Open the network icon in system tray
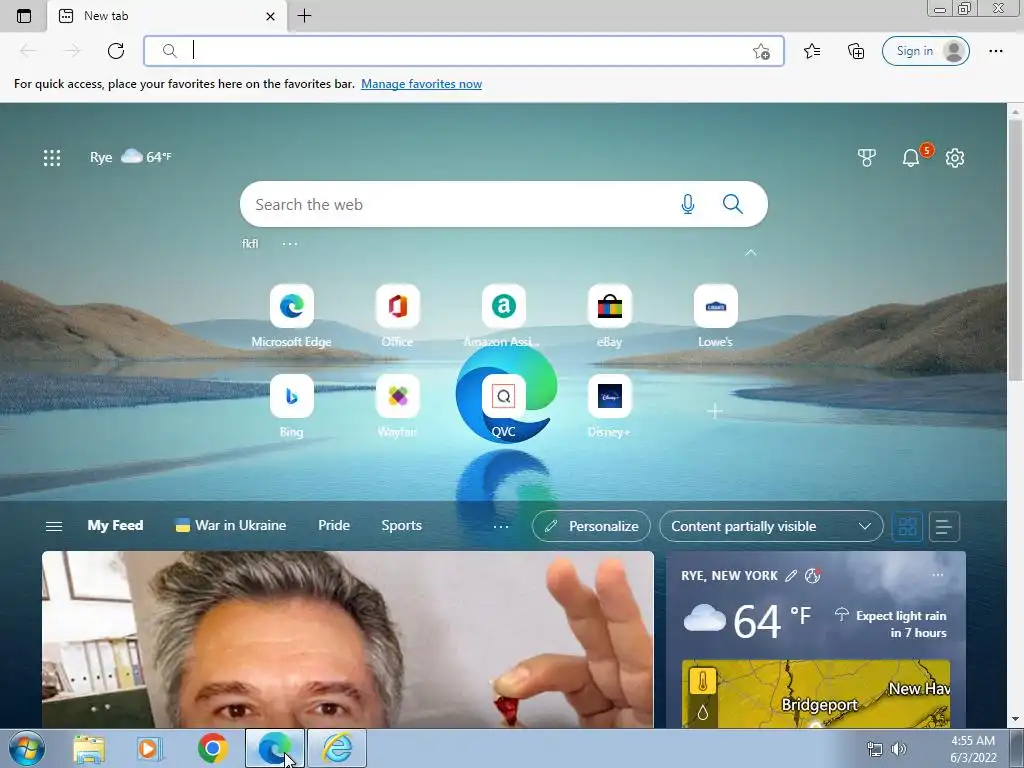Image resolution: width=1024 pixels, height=768 pixels. click(874, 749)
